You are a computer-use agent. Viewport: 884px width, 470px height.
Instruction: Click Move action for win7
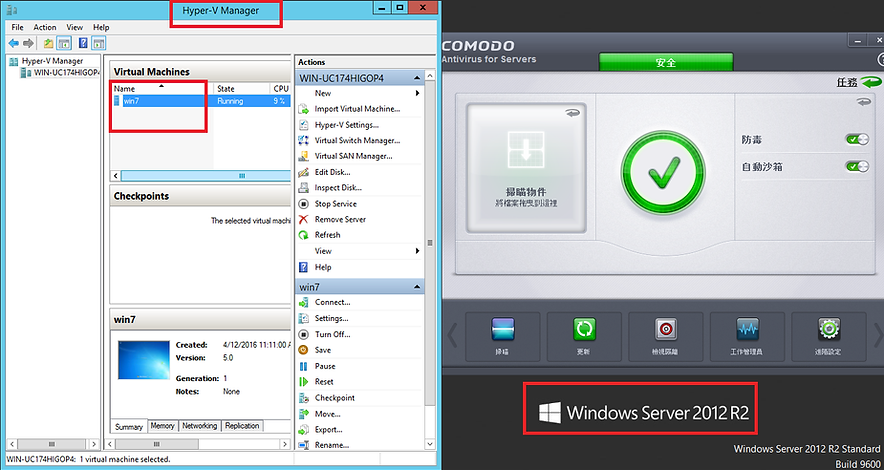tap(328, 414)
